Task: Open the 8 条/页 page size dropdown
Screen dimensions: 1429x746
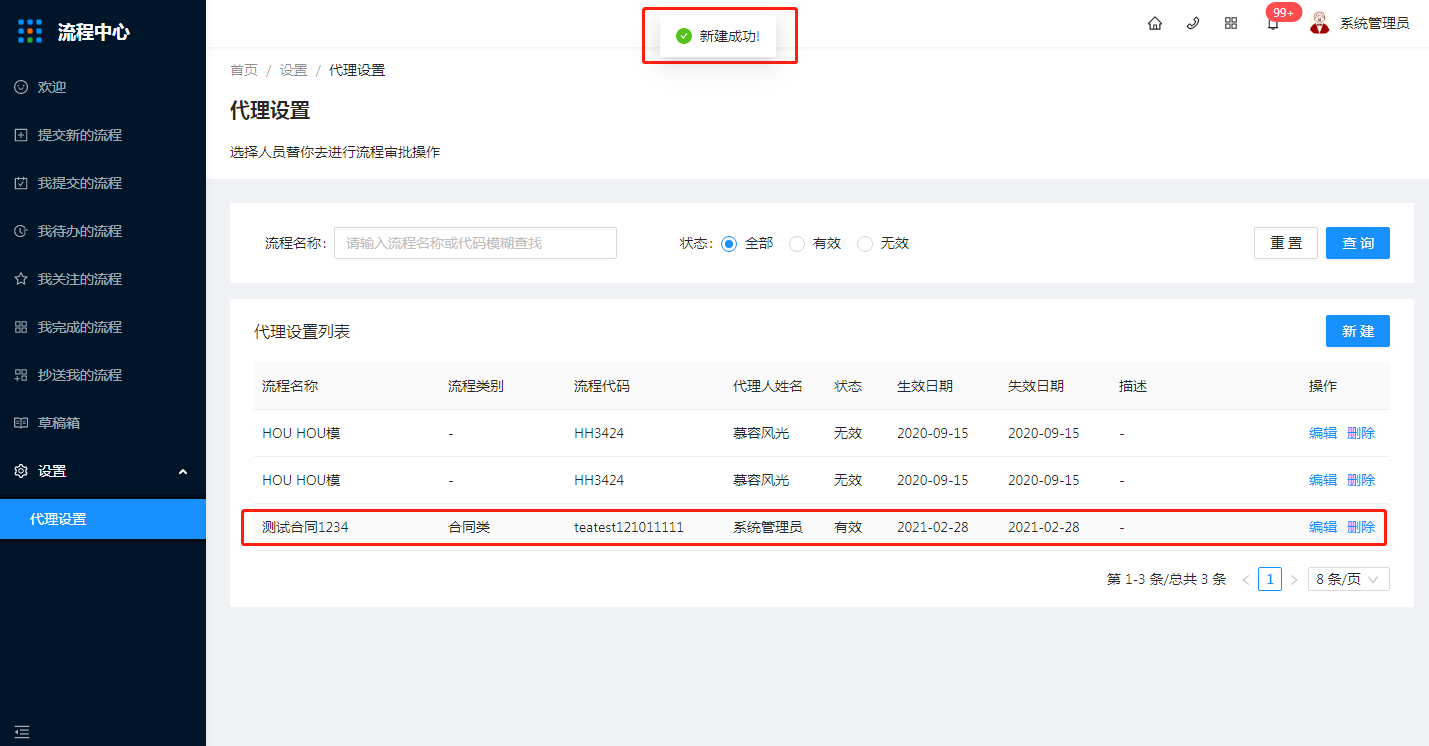Action: coord(1348,579)
